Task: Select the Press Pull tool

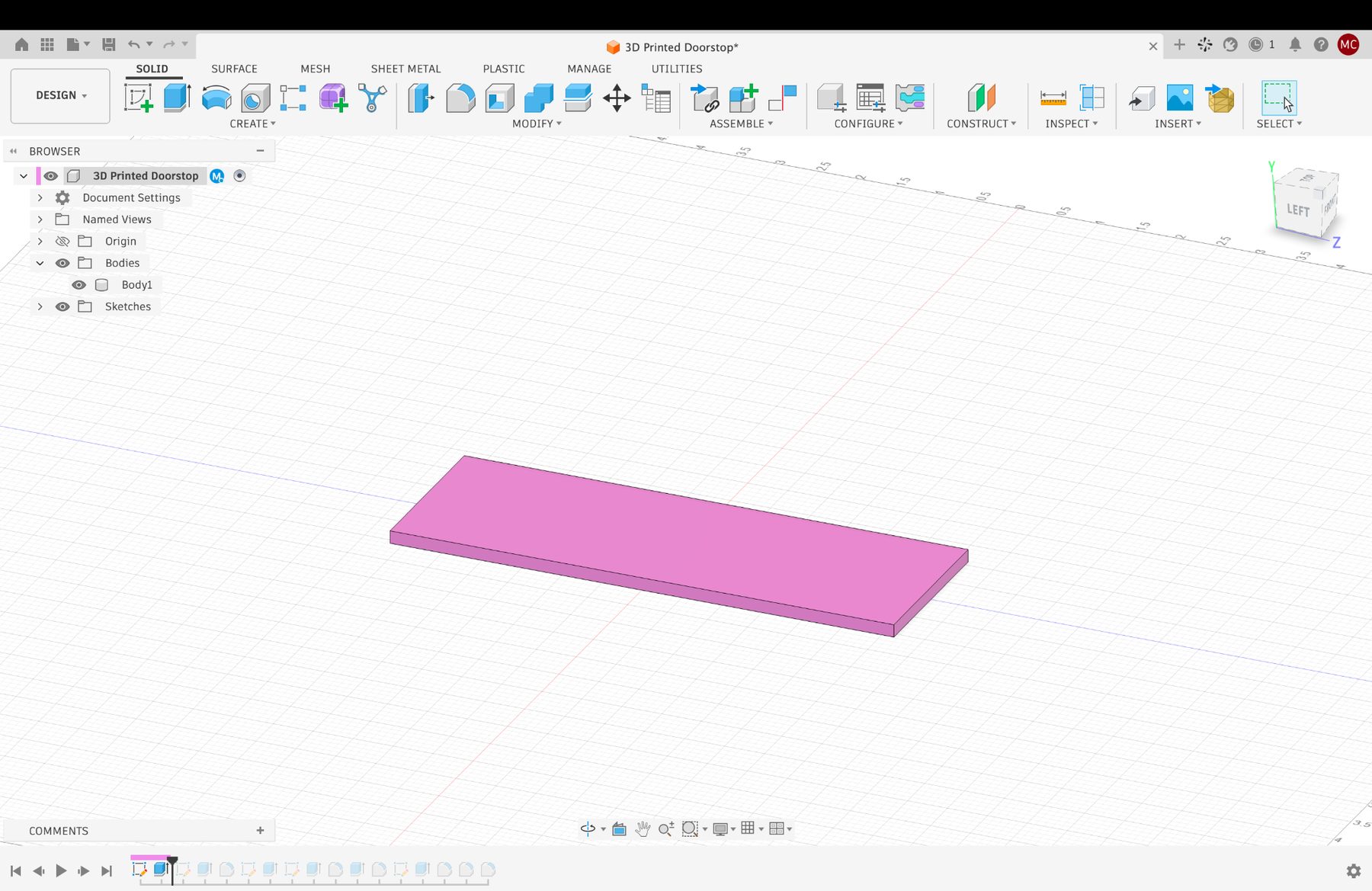Action: (x=421, y=98)
